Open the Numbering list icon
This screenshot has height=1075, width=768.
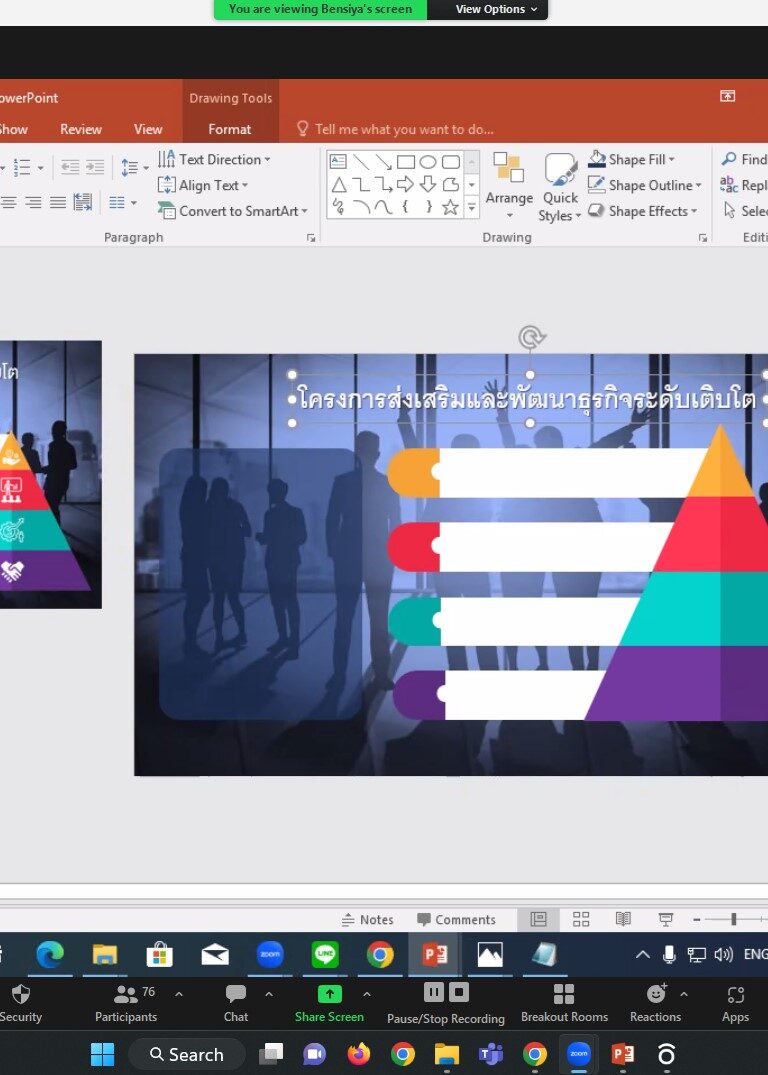click(x=28, y=167)
